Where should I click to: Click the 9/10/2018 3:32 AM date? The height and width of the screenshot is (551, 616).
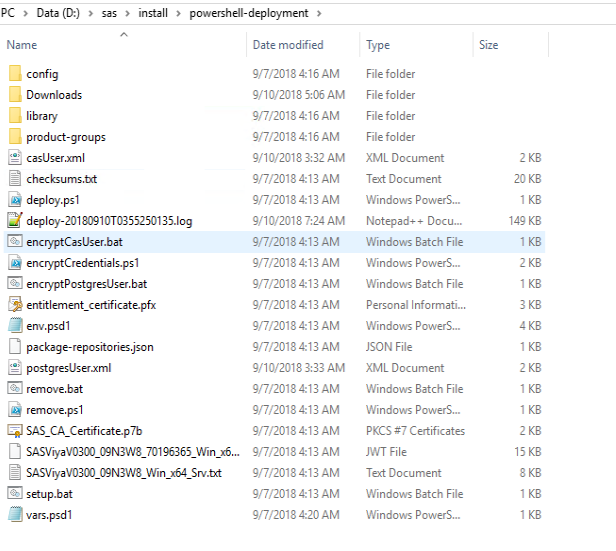pos(299,157)
